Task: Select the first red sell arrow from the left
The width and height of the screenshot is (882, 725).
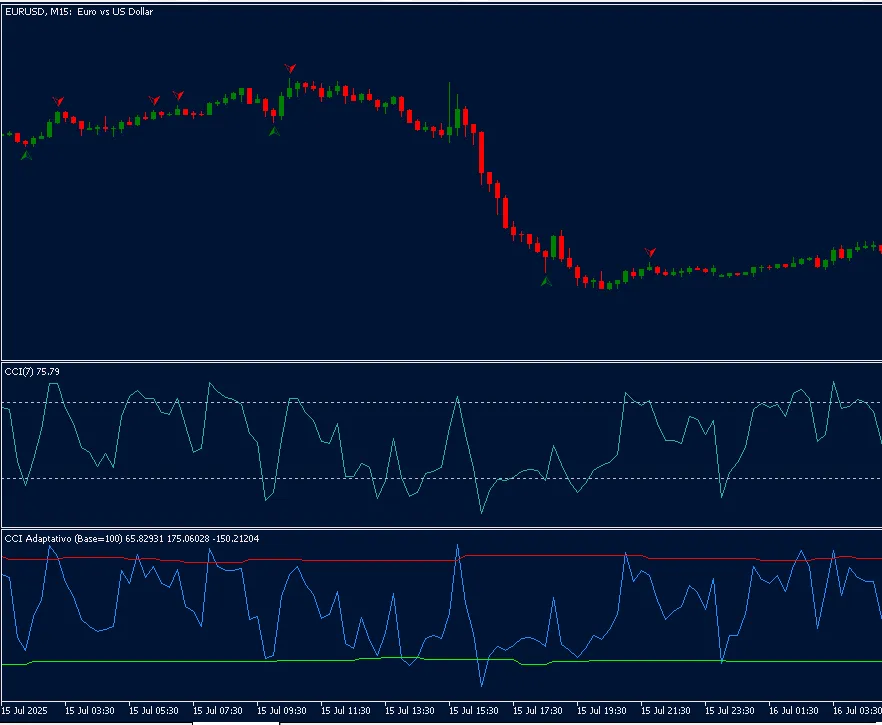Action: pos(58,101)
